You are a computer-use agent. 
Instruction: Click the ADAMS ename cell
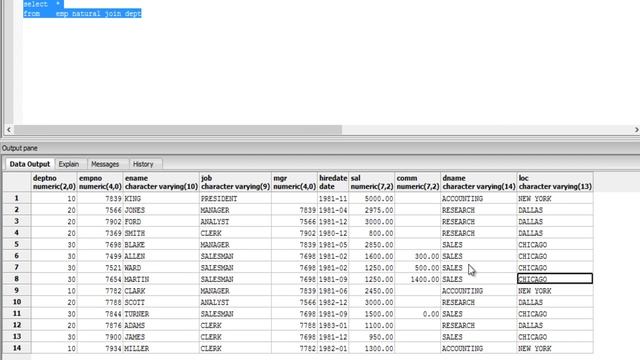161,325
